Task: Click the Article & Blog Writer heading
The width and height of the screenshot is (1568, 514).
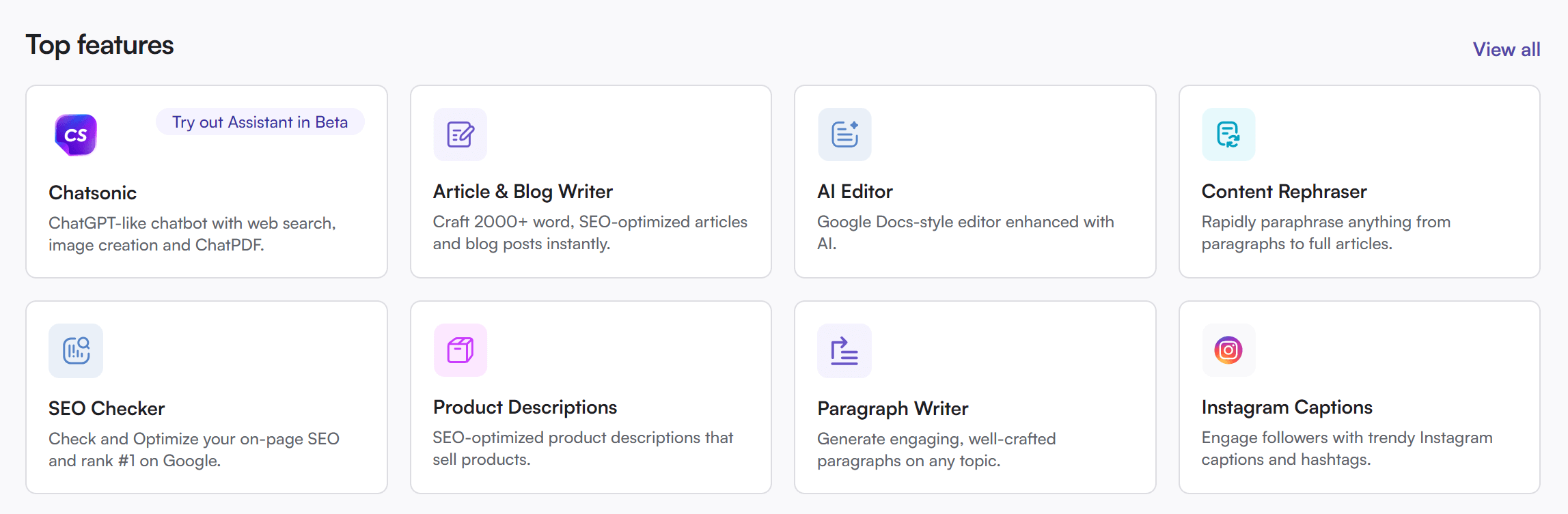Action: coord(523,192)
